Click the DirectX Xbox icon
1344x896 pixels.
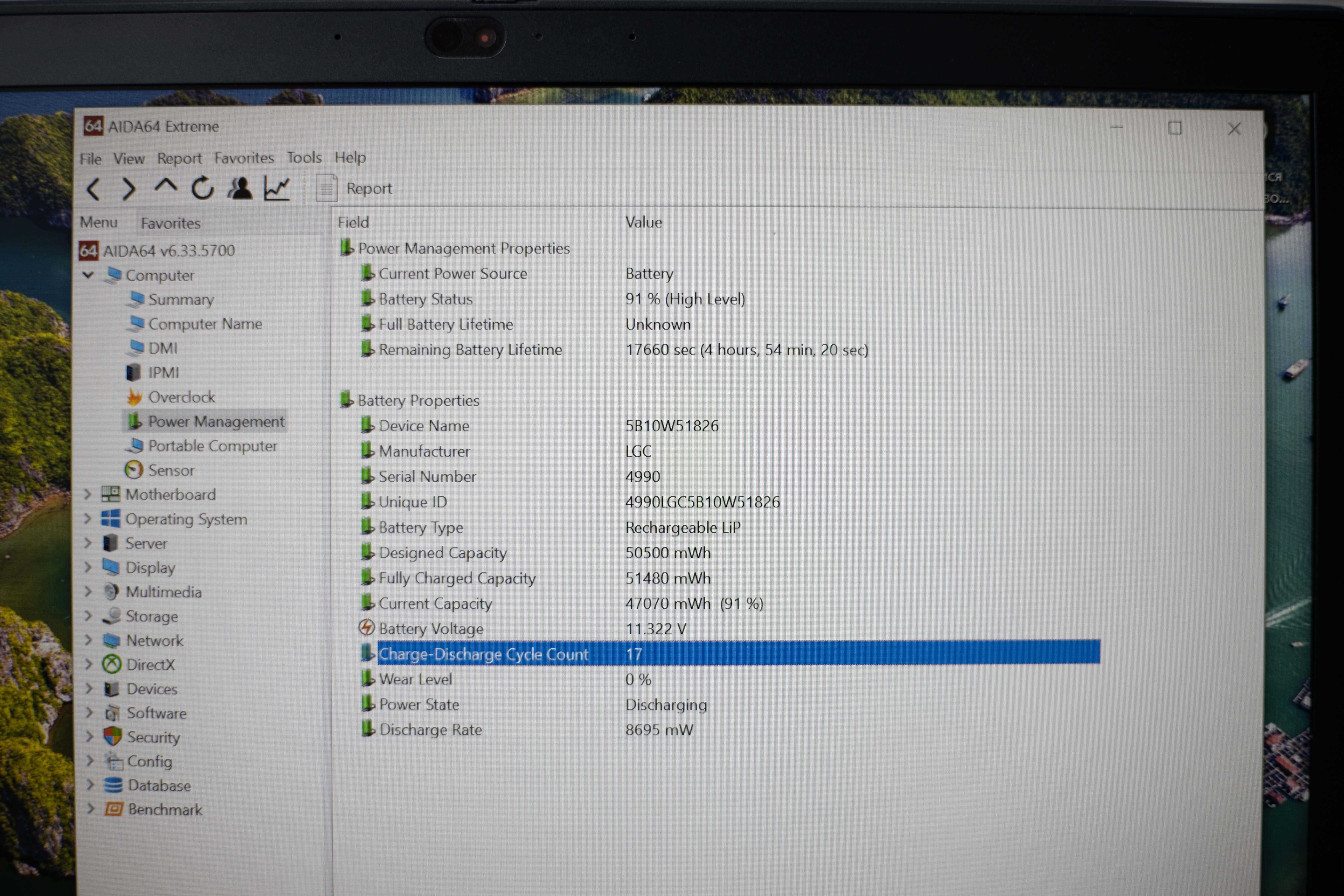[112, 664]
